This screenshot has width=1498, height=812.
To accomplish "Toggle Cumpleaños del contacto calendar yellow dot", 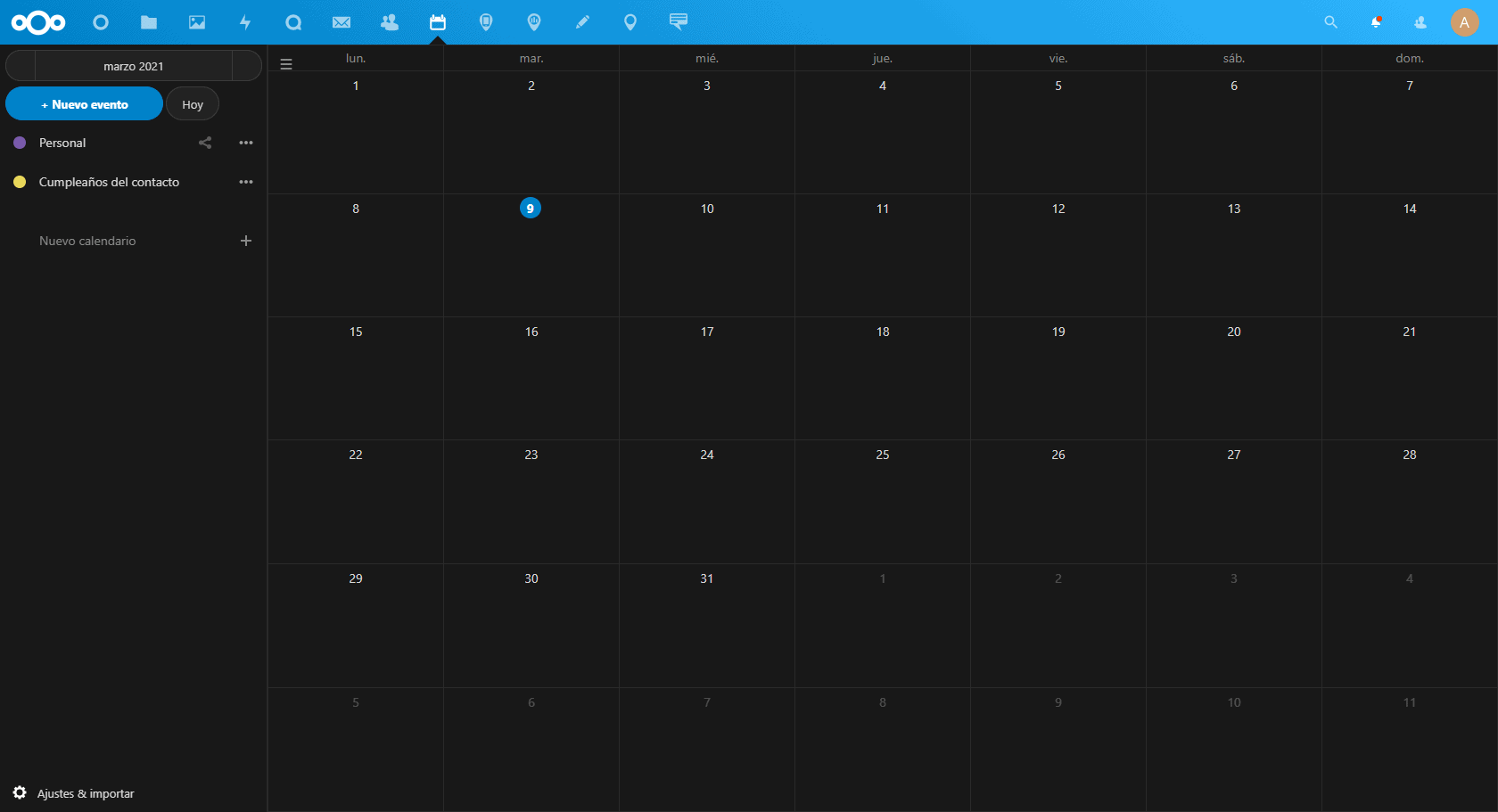I will [20, 182].
